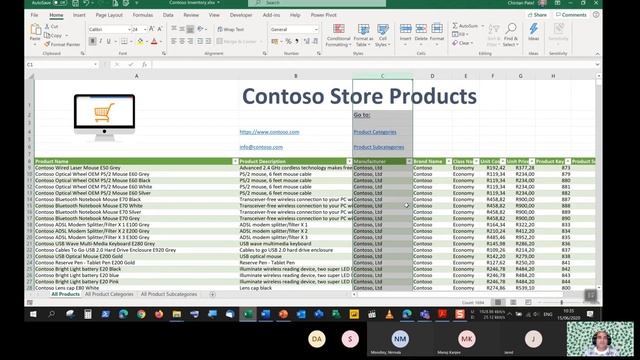Follow the Product Subcategories link
The width and height of the screenshot is (640, 360).
379,147
